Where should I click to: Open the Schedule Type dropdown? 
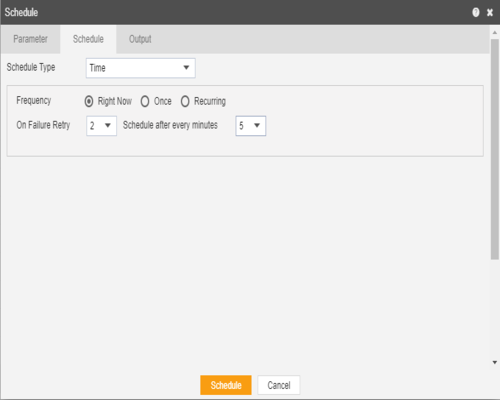pos(141,68)
